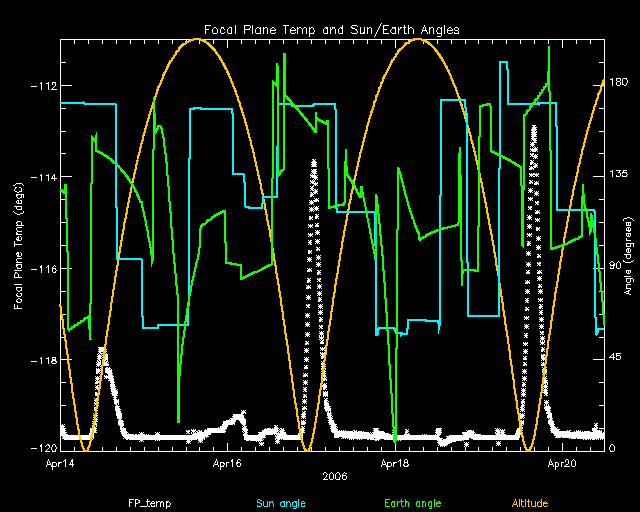Click the -116 left axis tick label
This screenshot has width=640, height=512.
click(43, 269)
